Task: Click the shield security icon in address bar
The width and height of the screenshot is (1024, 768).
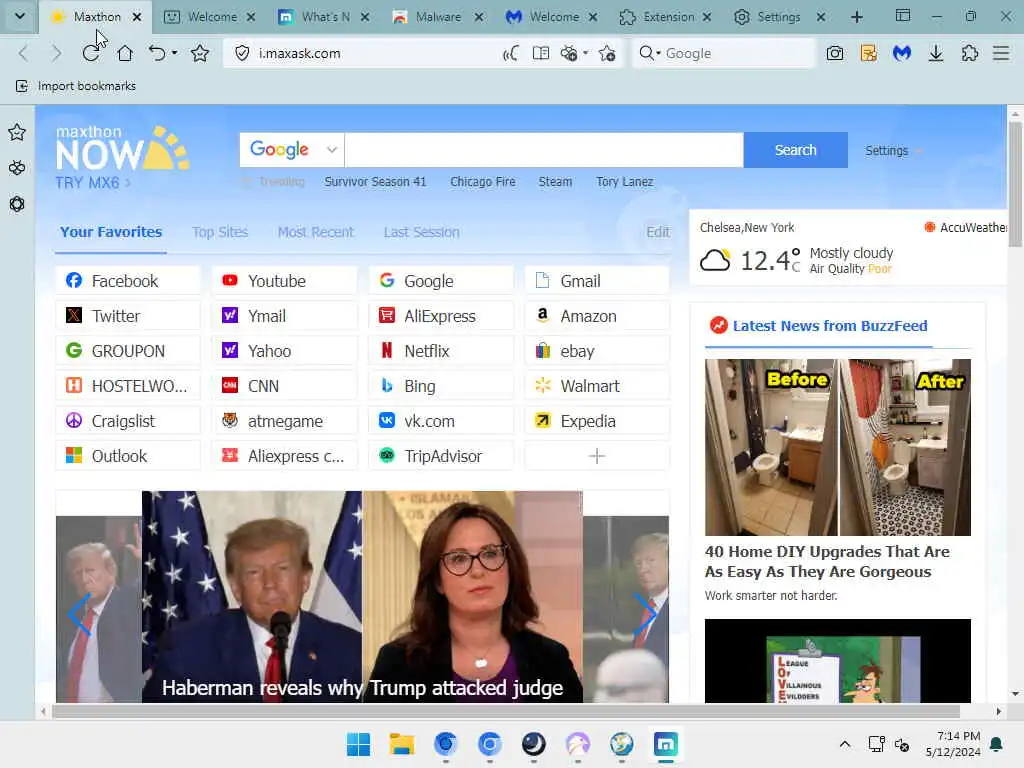Action: pos(242,54)
